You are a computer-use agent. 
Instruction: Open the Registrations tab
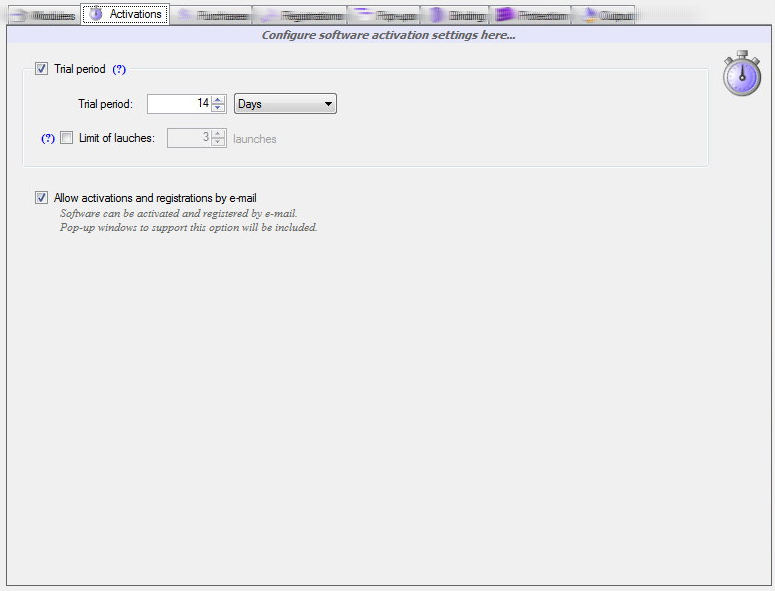pos(300,15)
